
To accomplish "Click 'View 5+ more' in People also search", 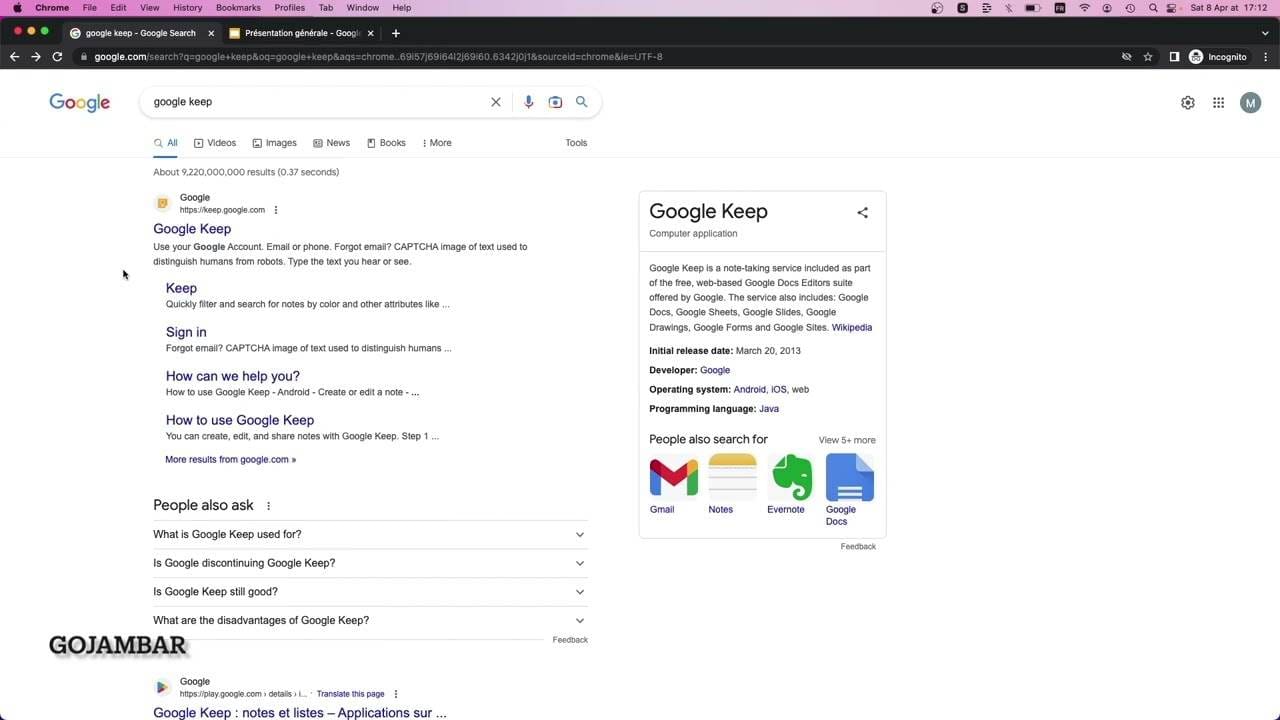I will [847, 440].
